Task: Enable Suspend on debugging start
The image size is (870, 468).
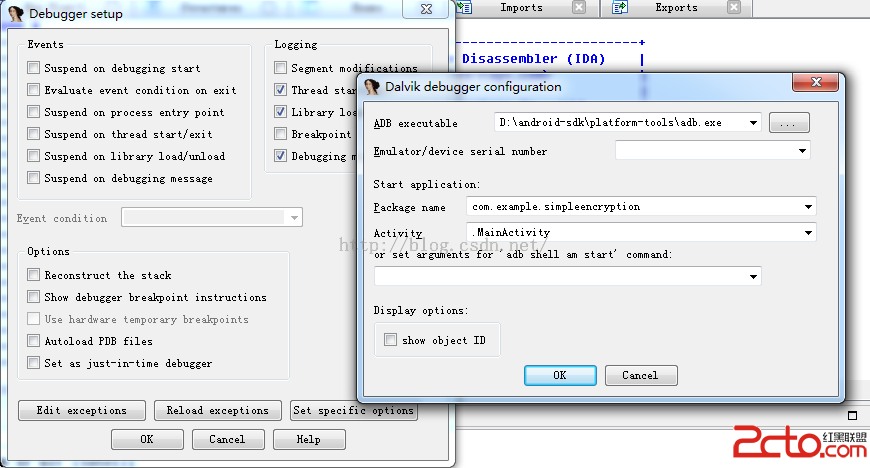Action: (x=33, y=68)
